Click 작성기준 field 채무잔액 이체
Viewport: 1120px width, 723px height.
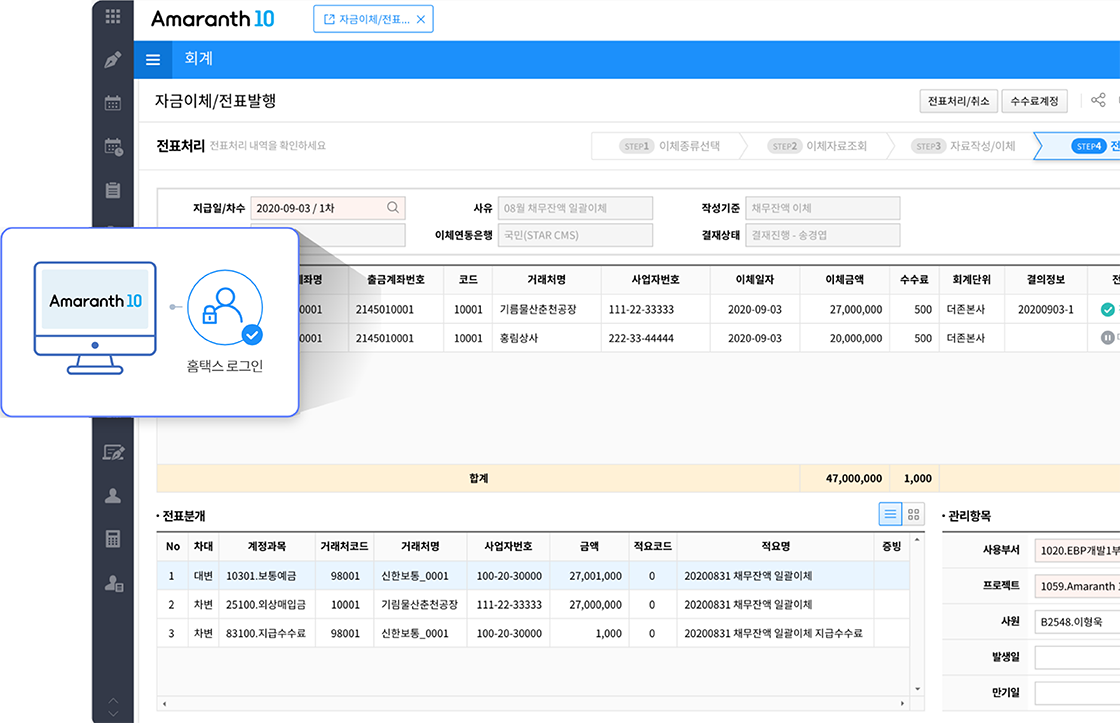823,208
